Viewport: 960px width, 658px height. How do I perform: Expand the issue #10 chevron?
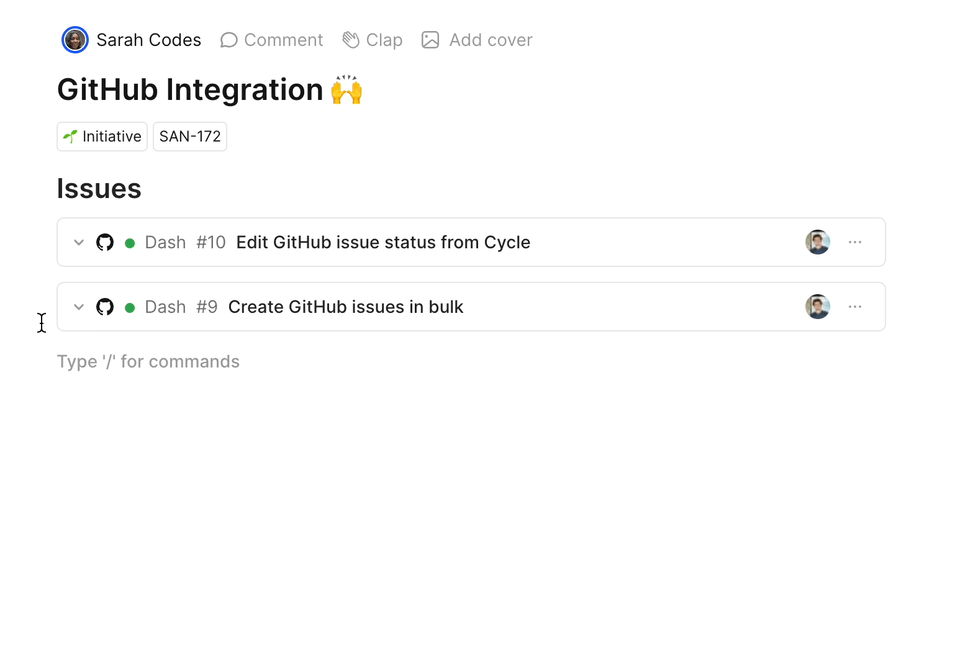[x=79, y=243]
